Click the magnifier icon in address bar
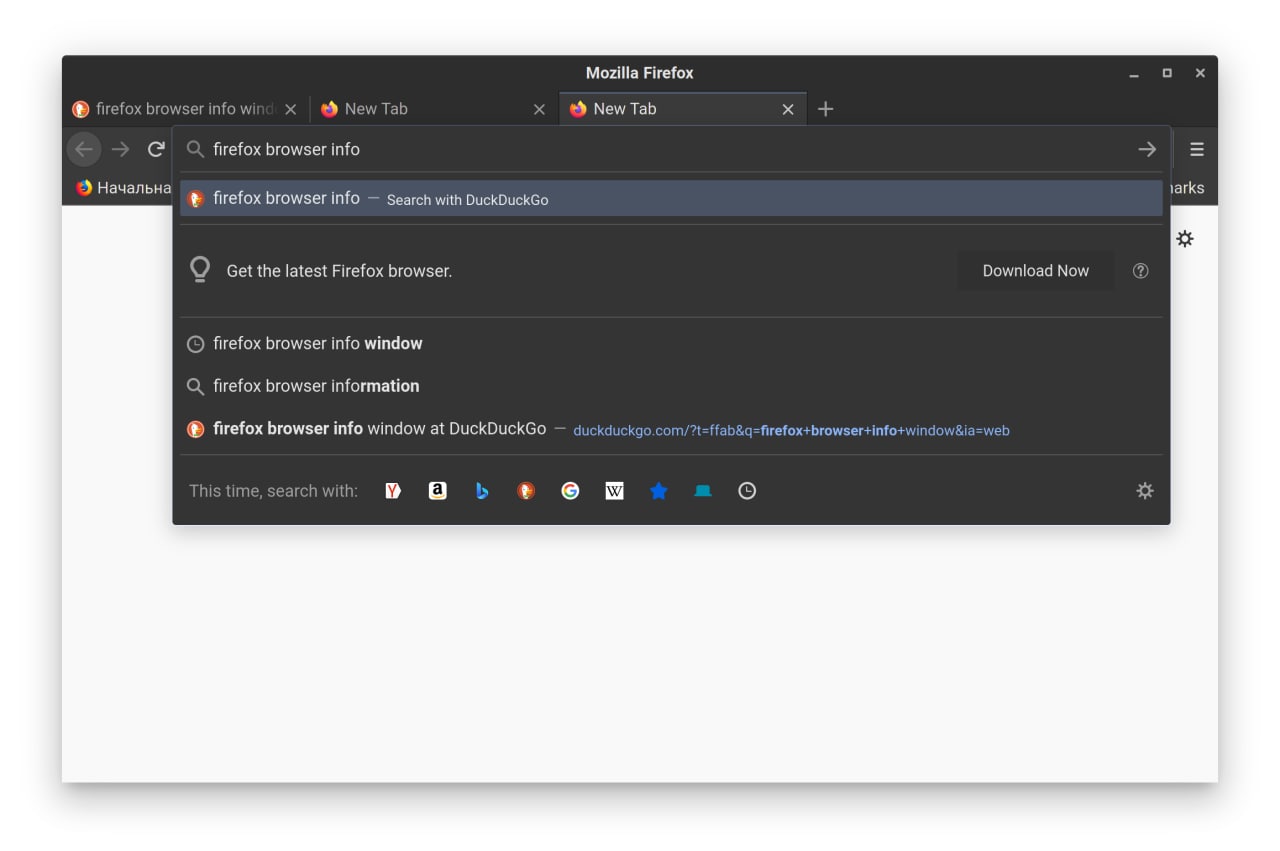The height and width of the screenshot is (851, 1280). 195,149
